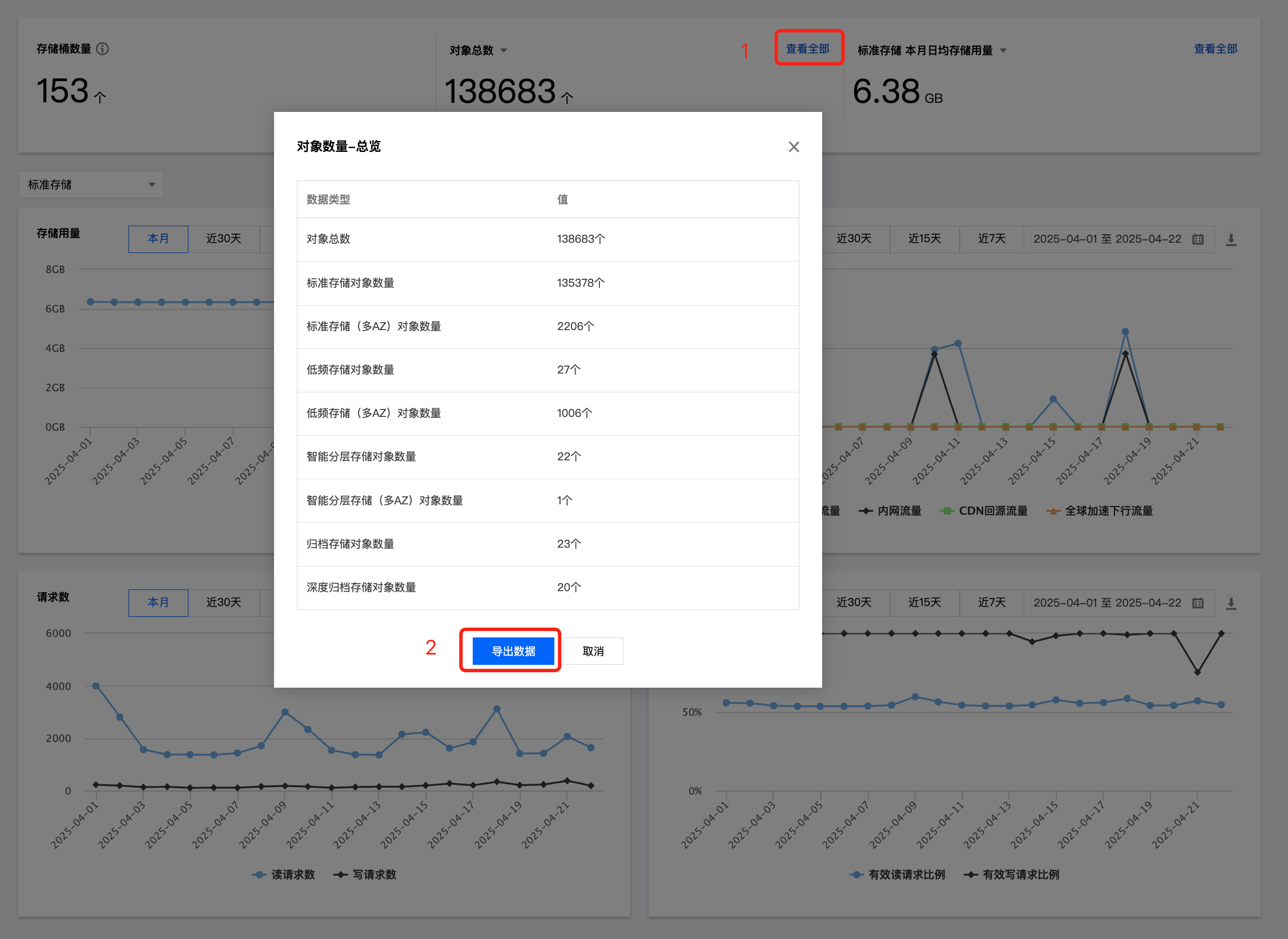Expand 标准存储 本月日均存储用量 dropdown
The width and height of the screenshot is (1288, 939).
[x=1003, y=51]
